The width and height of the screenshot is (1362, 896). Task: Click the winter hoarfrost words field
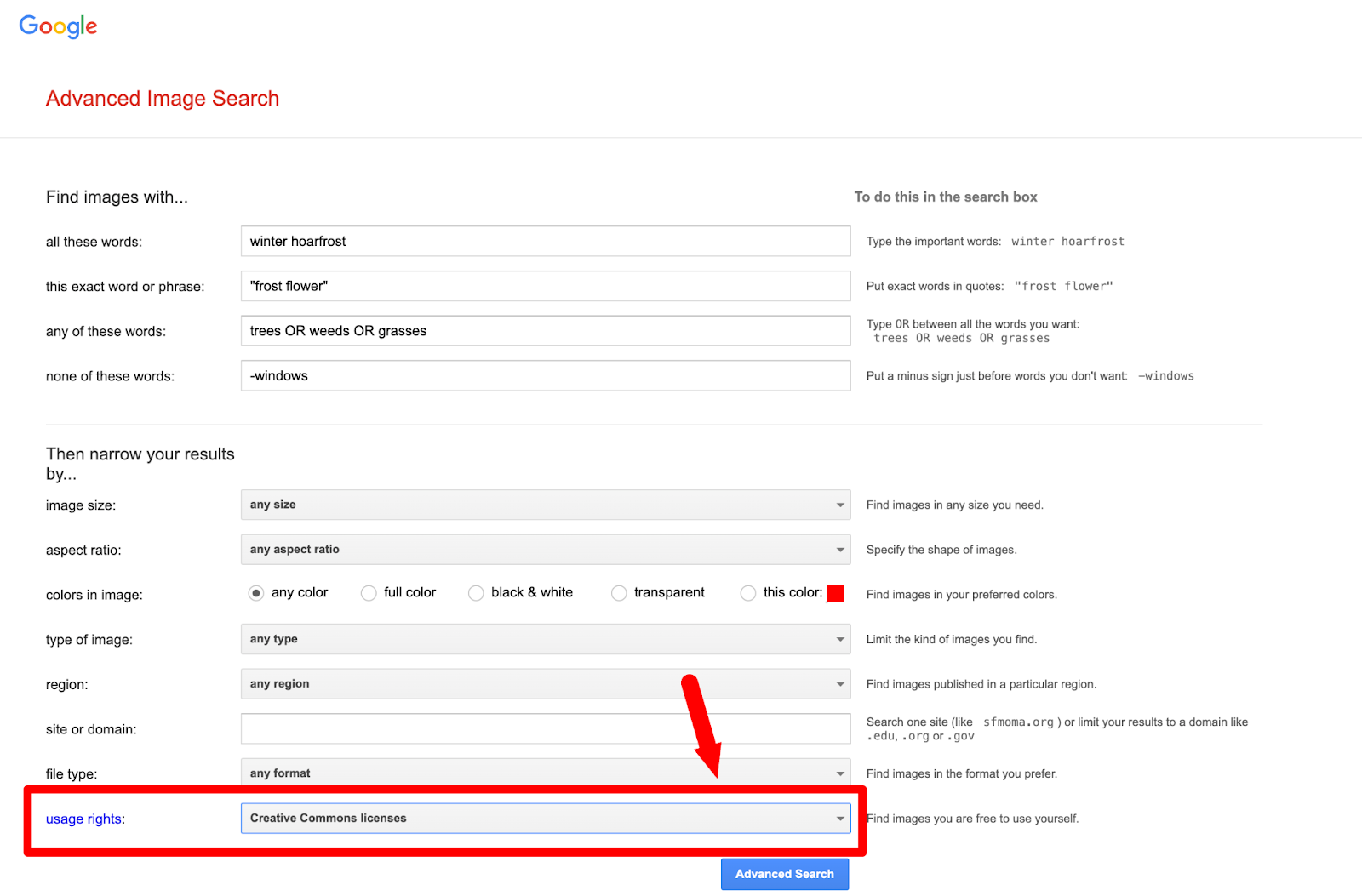pyautogui.click(x=545, y=241)
